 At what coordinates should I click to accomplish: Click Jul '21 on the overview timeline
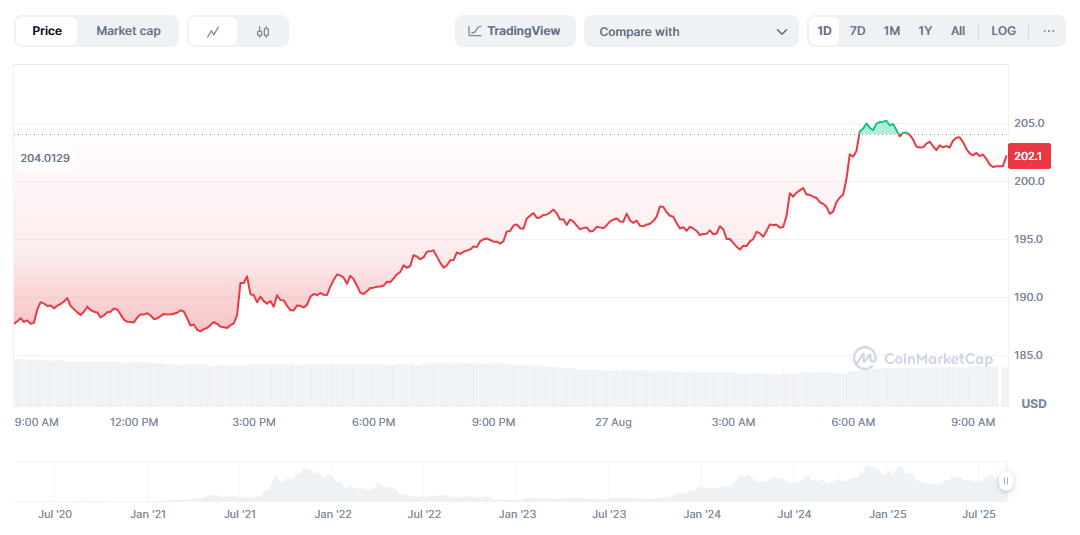[x=241, y=514]
